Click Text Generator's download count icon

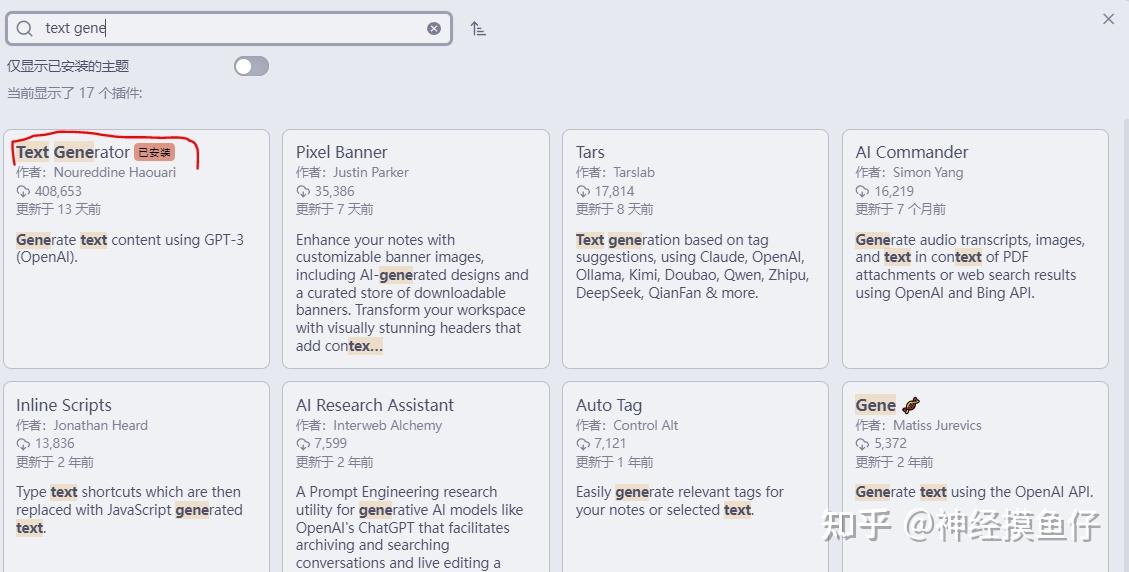pyautogui.click(x=23, y=191)
